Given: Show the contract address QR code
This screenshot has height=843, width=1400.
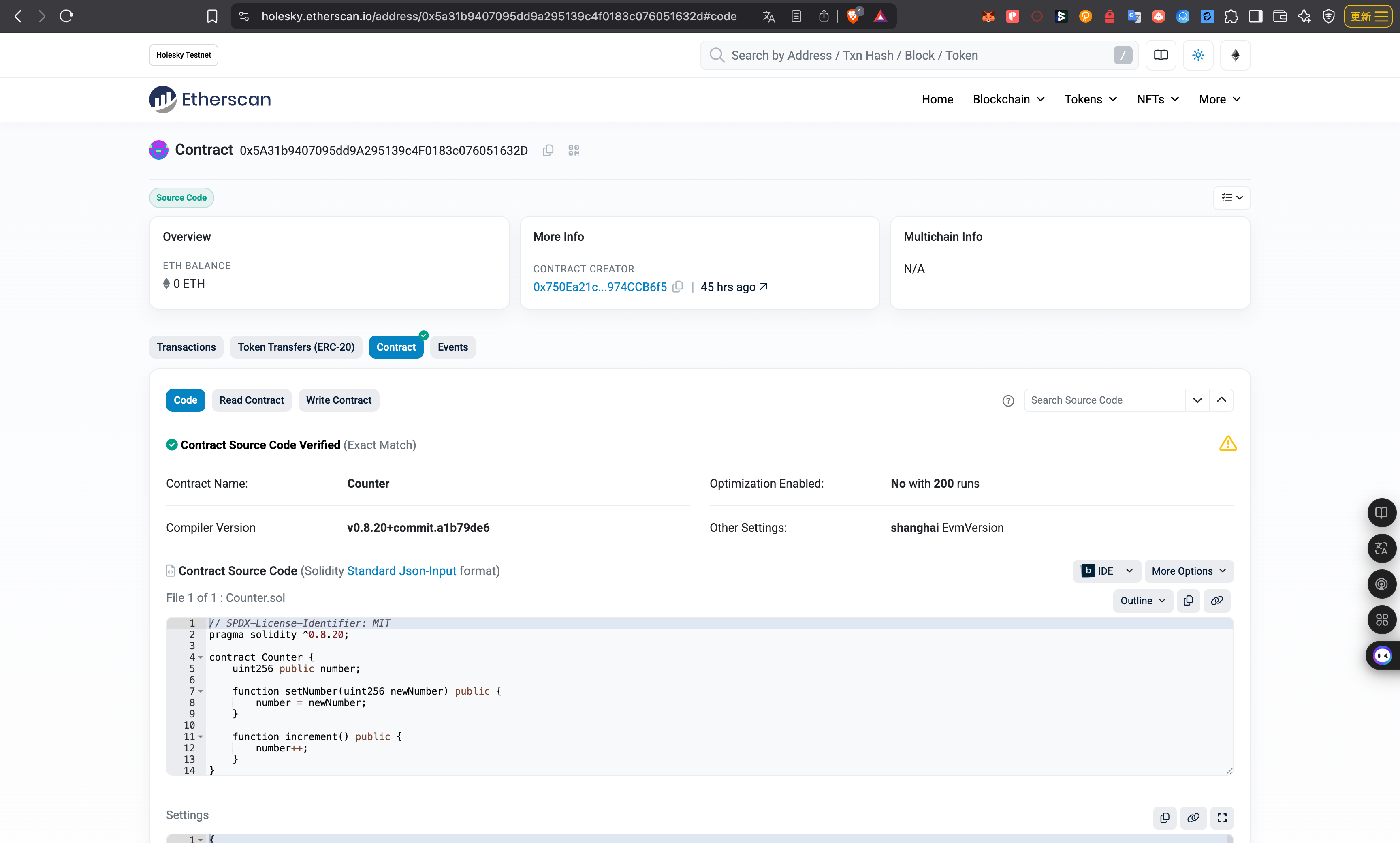Looking at the screenshot, I should point(573,150).
